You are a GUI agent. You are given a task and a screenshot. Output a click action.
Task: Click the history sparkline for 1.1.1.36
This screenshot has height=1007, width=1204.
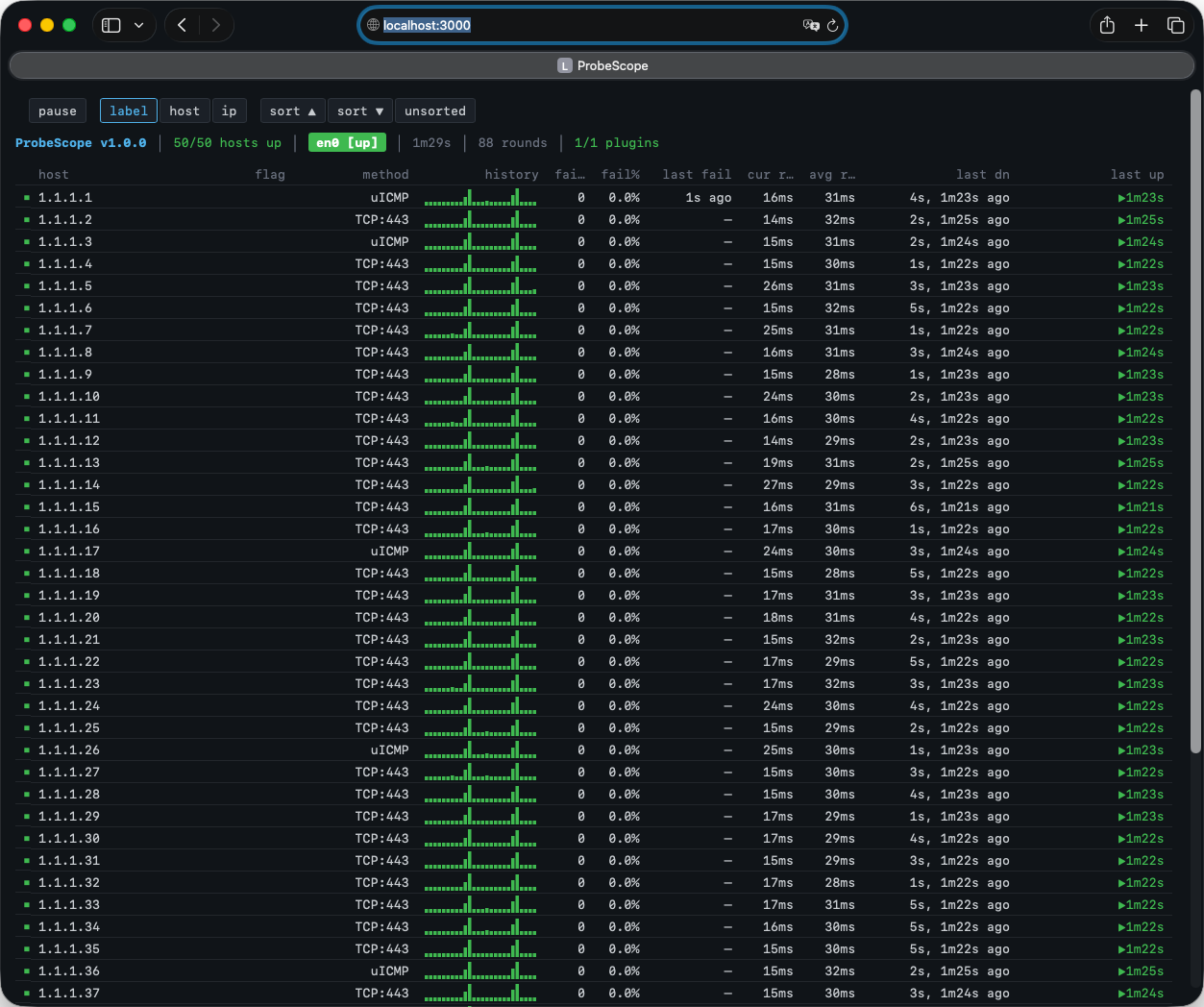(480, 970)
